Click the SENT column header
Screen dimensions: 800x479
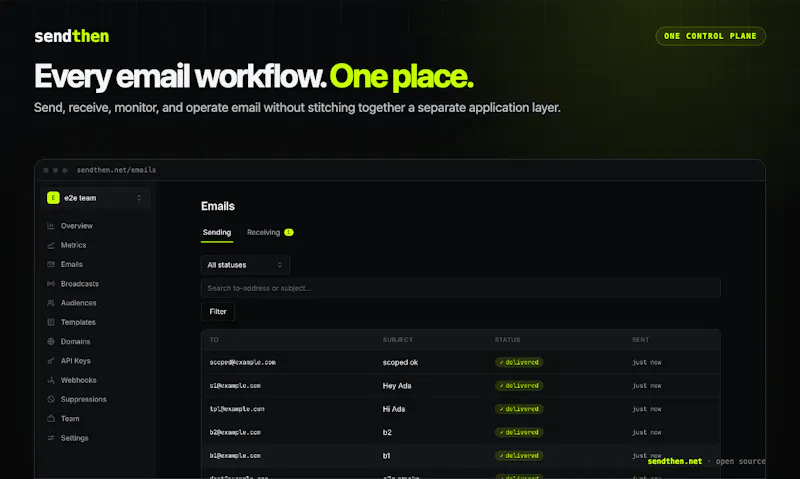[640, 340]
